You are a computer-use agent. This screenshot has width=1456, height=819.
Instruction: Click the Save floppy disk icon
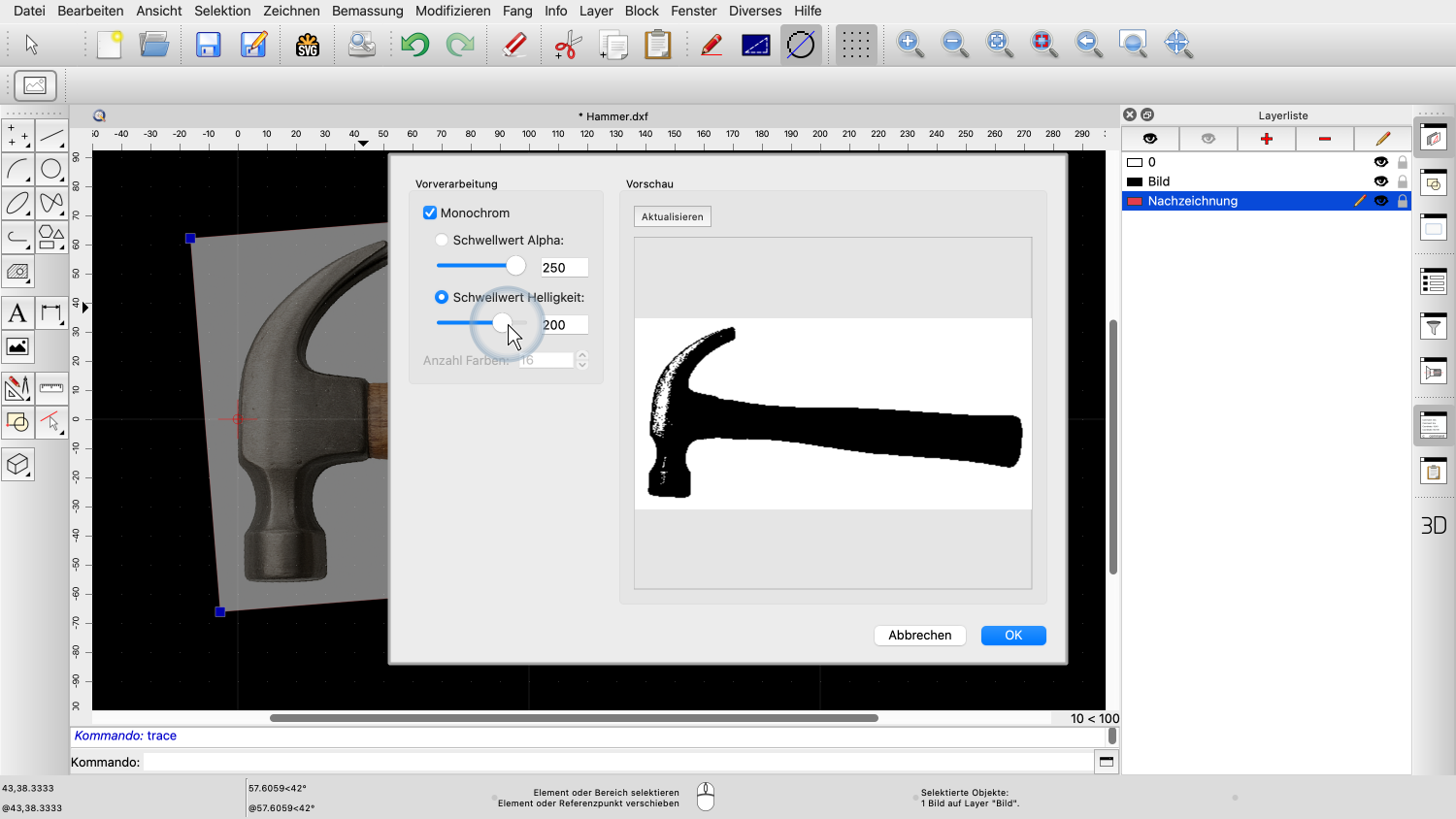click(x=209, y=45)
